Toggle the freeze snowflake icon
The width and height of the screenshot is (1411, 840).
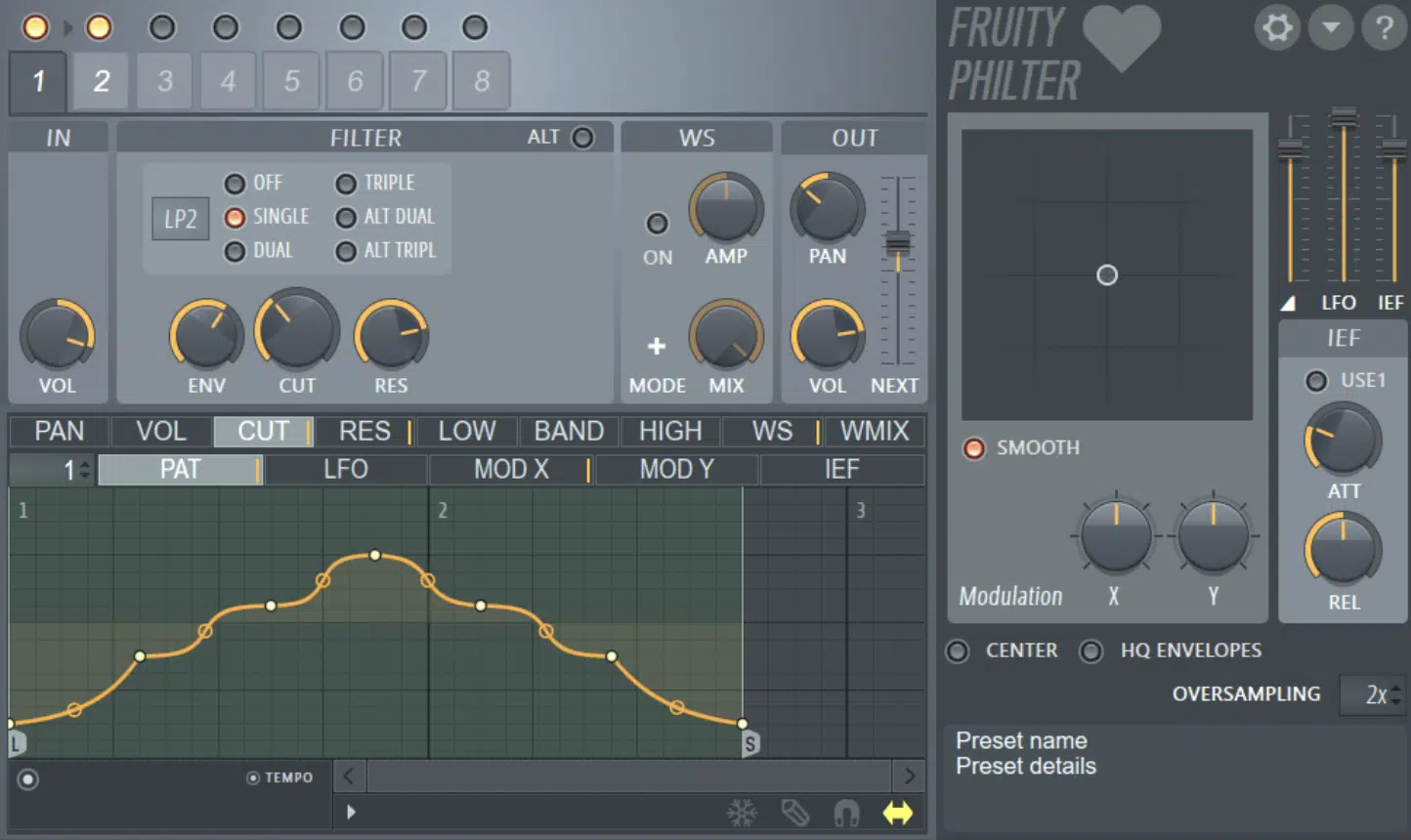coord(742,813)
